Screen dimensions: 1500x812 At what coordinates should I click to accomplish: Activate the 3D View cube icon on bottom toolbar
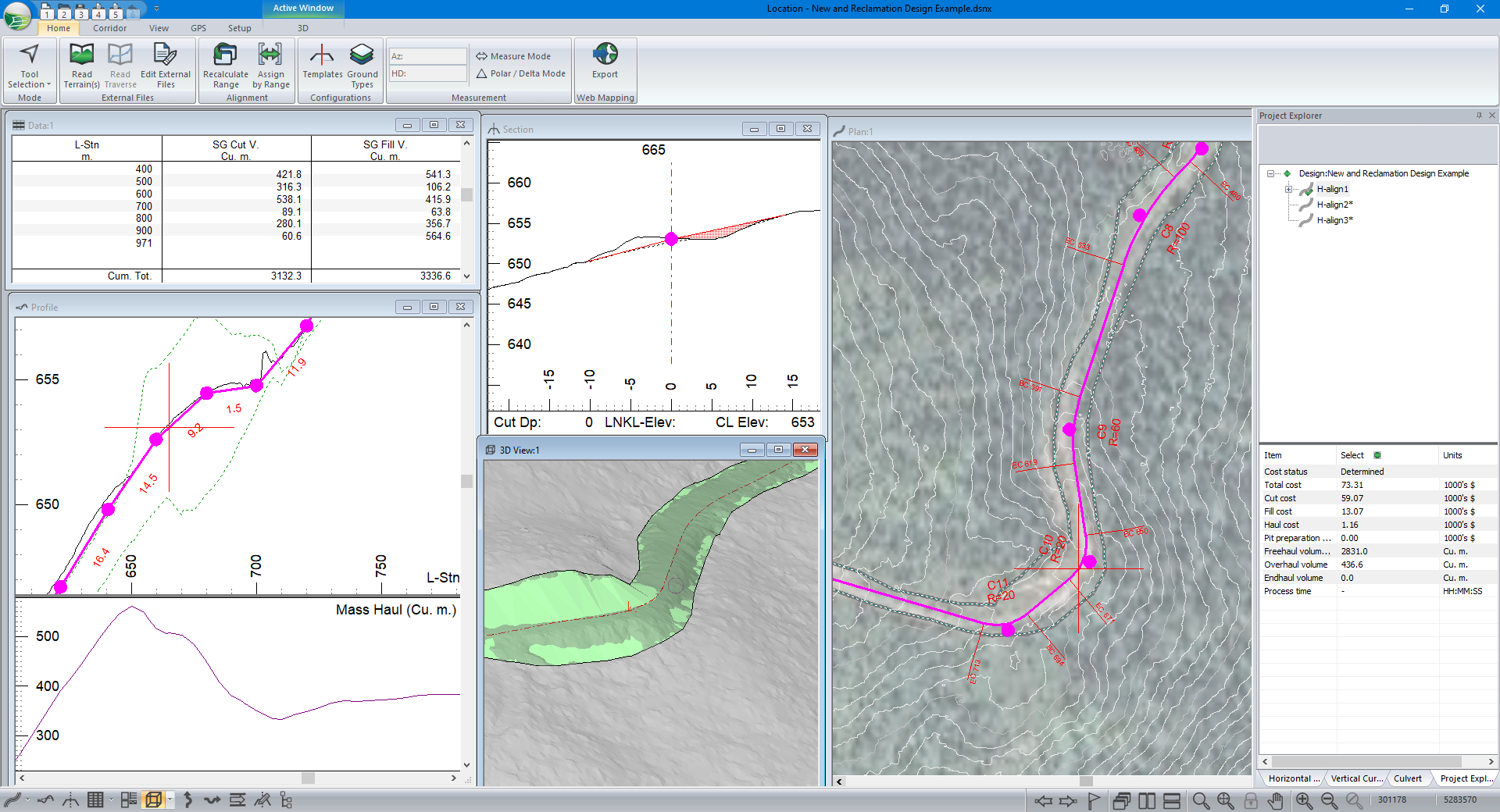154,800
